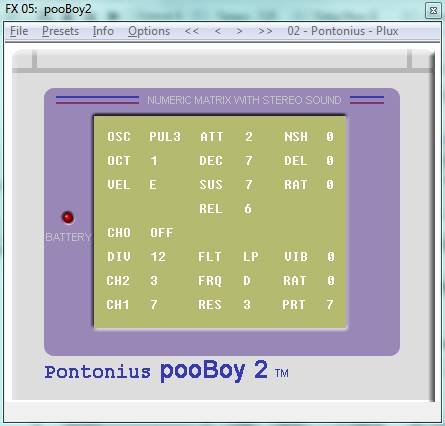Screen dimensions: 445x426
Task: Change the OSC value PUL3
Action: click(165, 137)
